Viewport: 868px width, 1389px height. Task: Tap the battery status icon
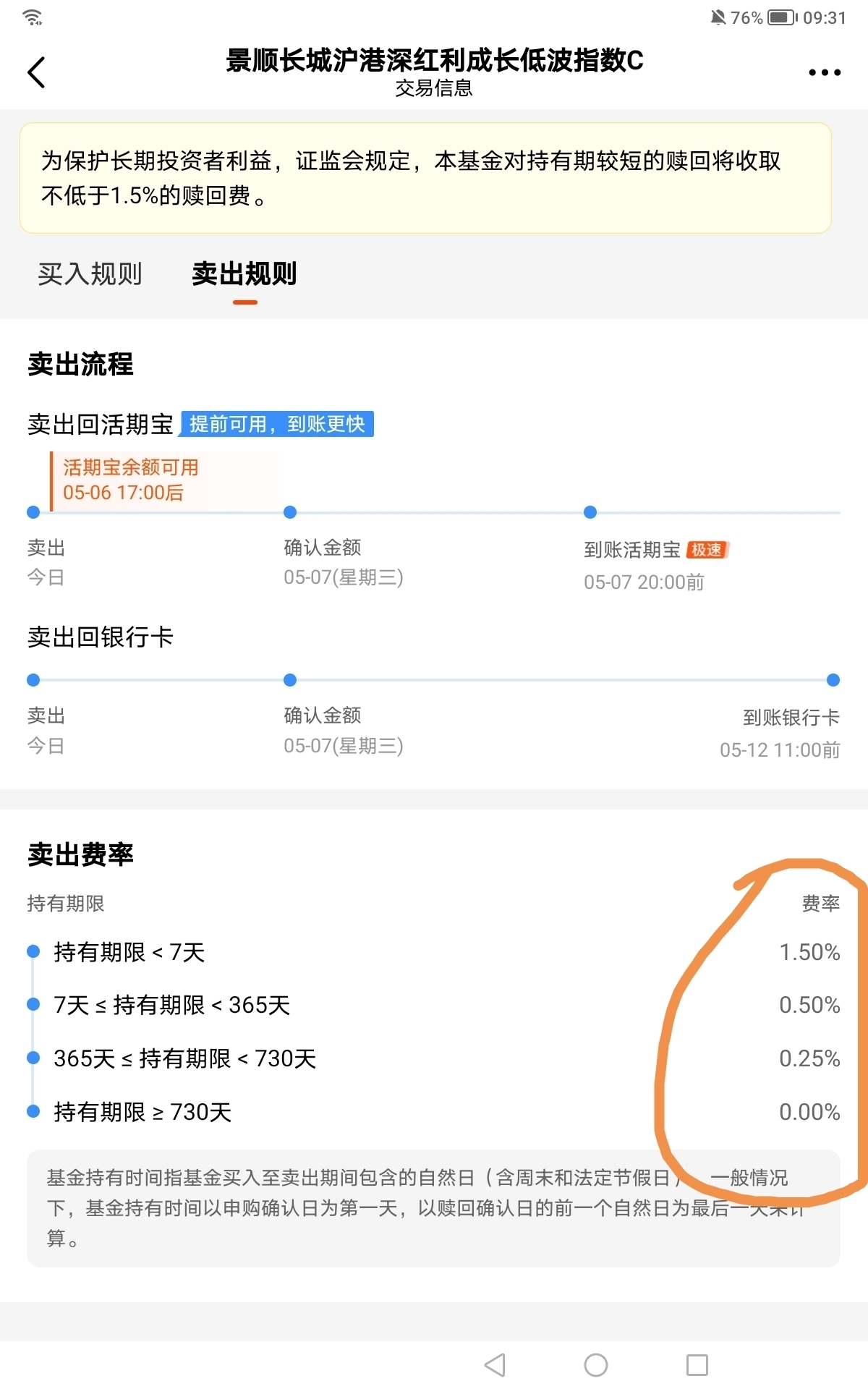click(x=782, y=17)
